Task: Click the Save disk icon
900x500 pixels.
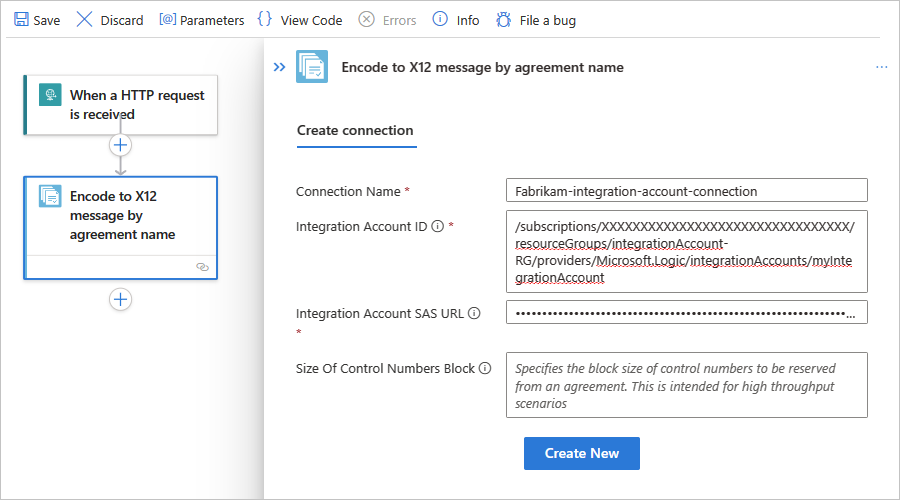Action: (21, 20)
